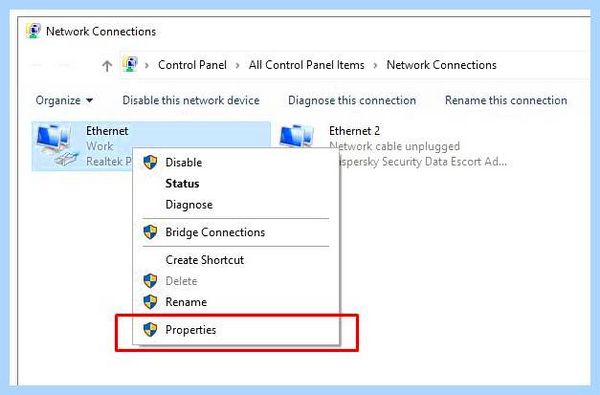Choose Bridge Connections from the context menu

click(x=236, y=232)
